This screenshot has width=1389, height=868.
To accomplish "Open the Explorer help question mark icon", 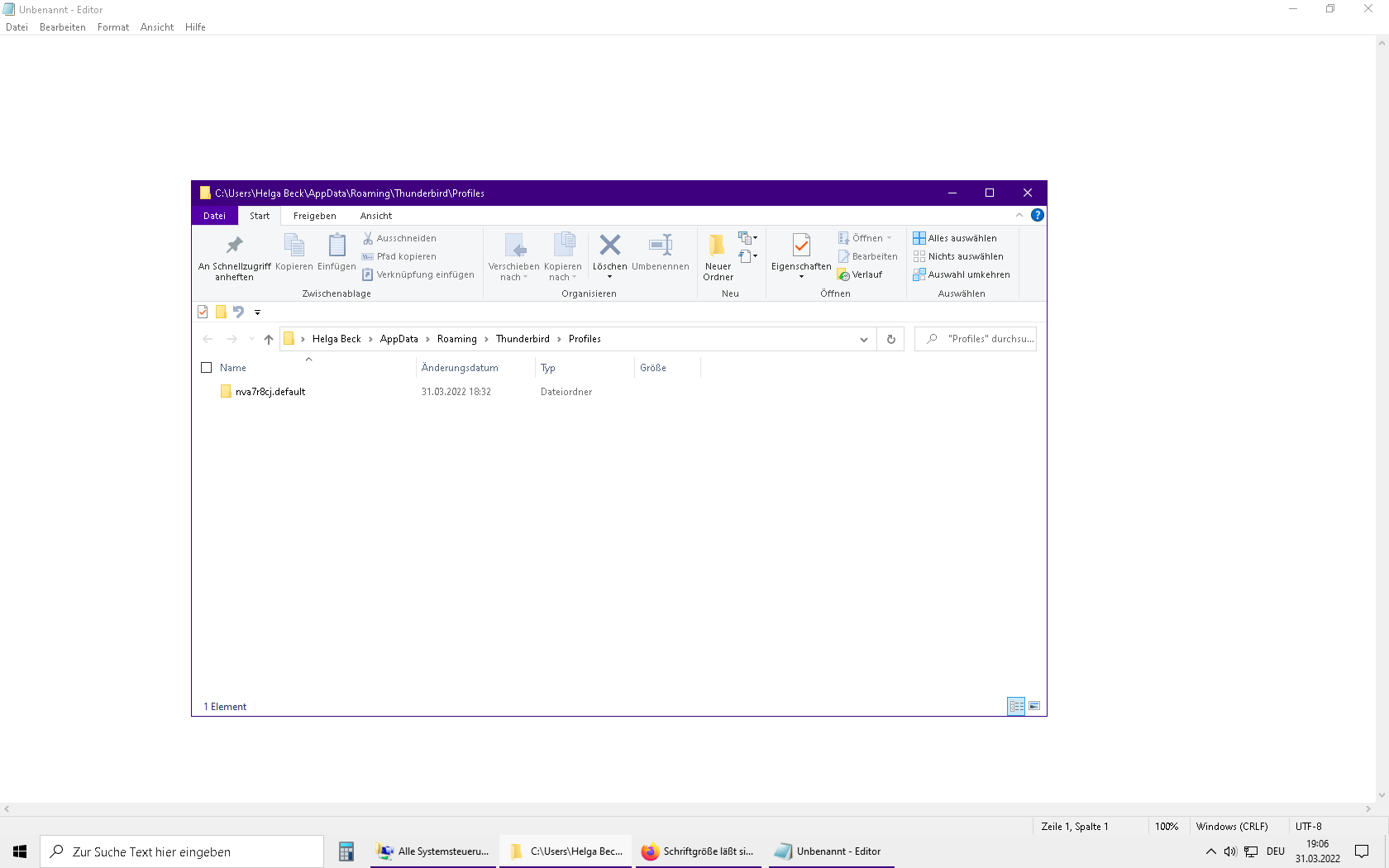I will [1038, 215].
